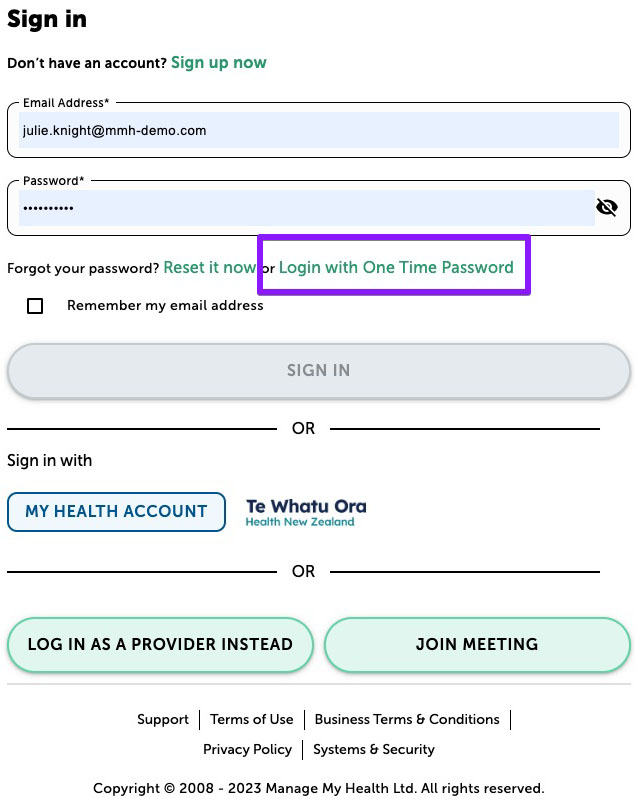Screen dimensions: 635x799
Task: Tick Remember my email address checkbox
Action: (35, 306)
